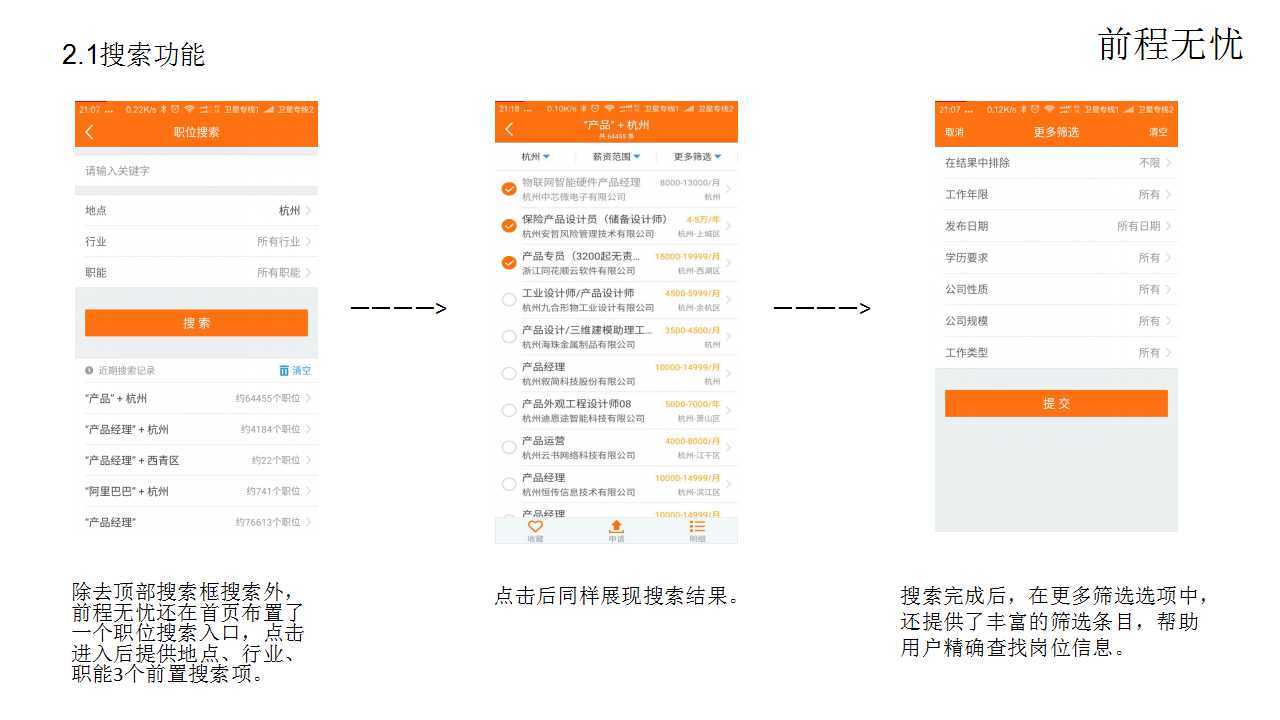Tap the 请输入关键字 keyword input field

(196, 171)
